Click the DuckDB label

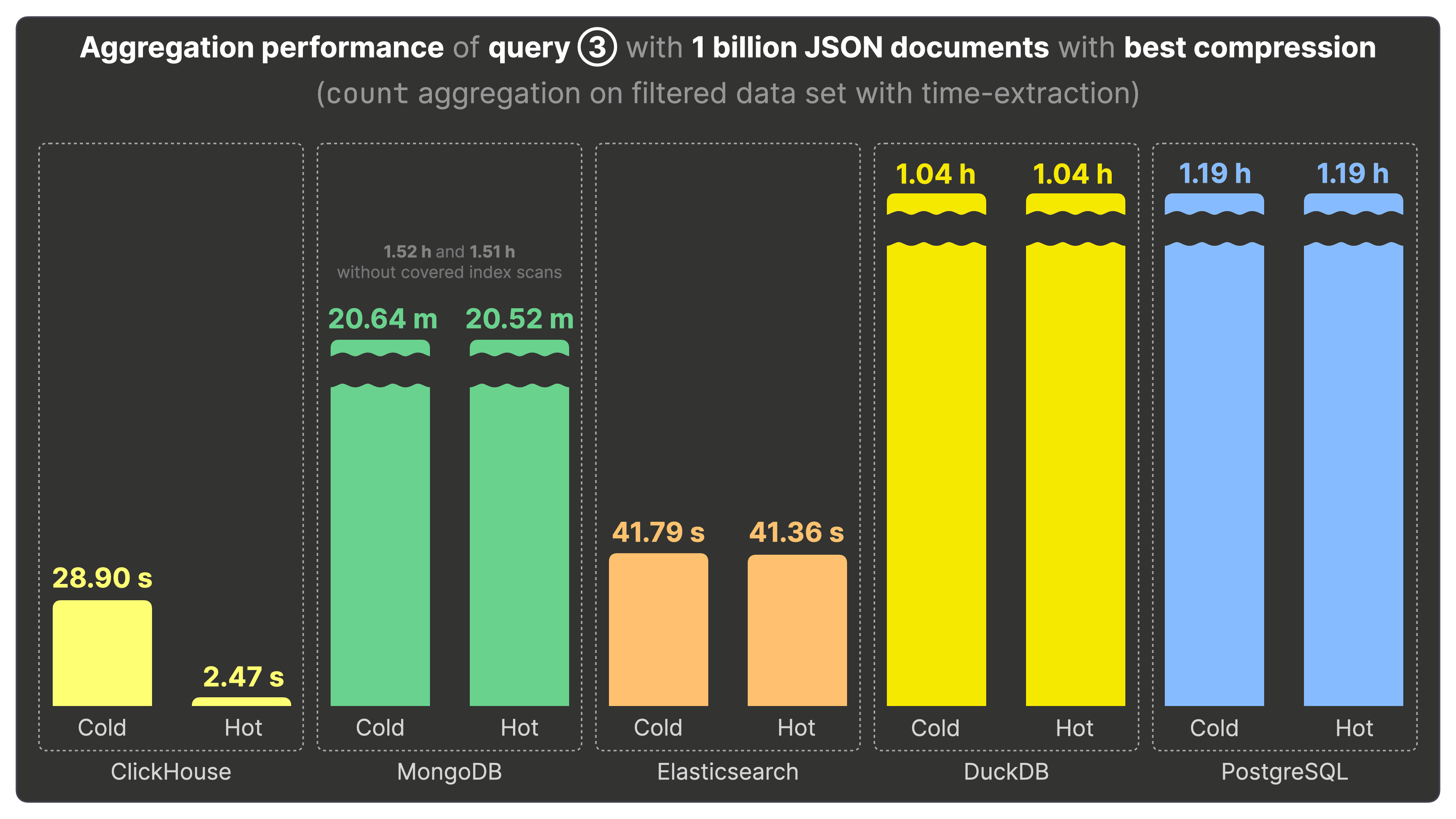point(1006,772)
